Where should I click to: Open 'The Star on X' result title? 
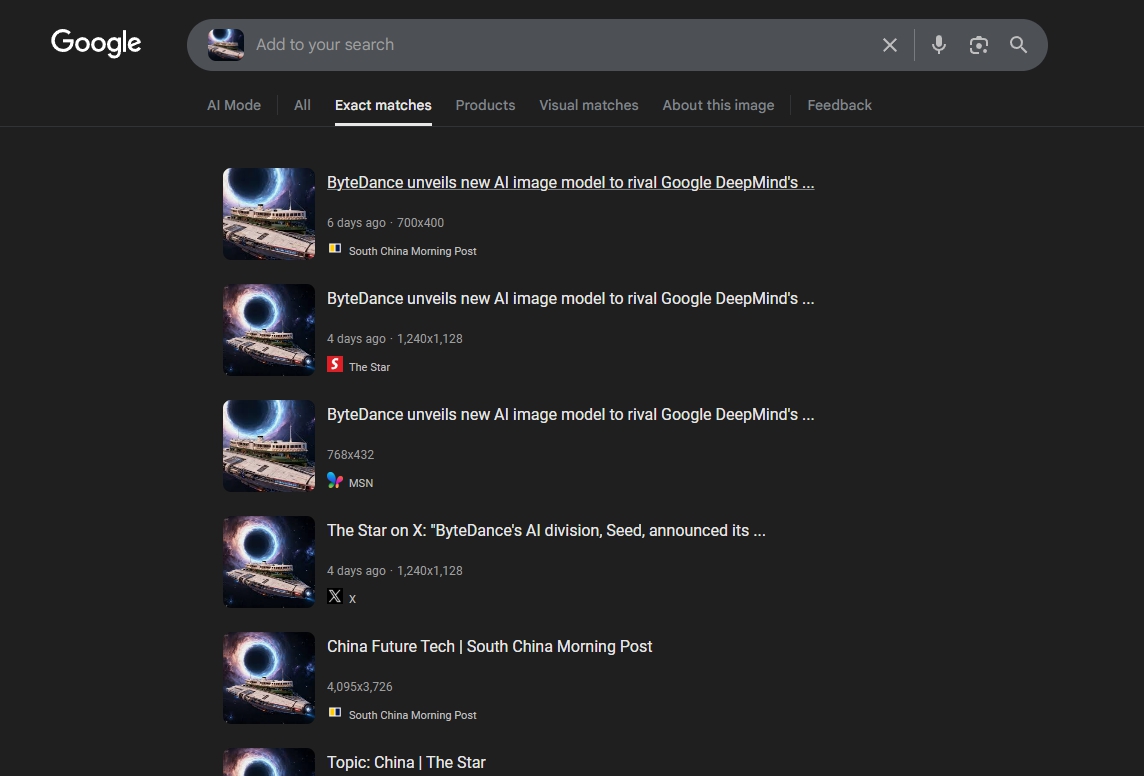tap(546, 530)
